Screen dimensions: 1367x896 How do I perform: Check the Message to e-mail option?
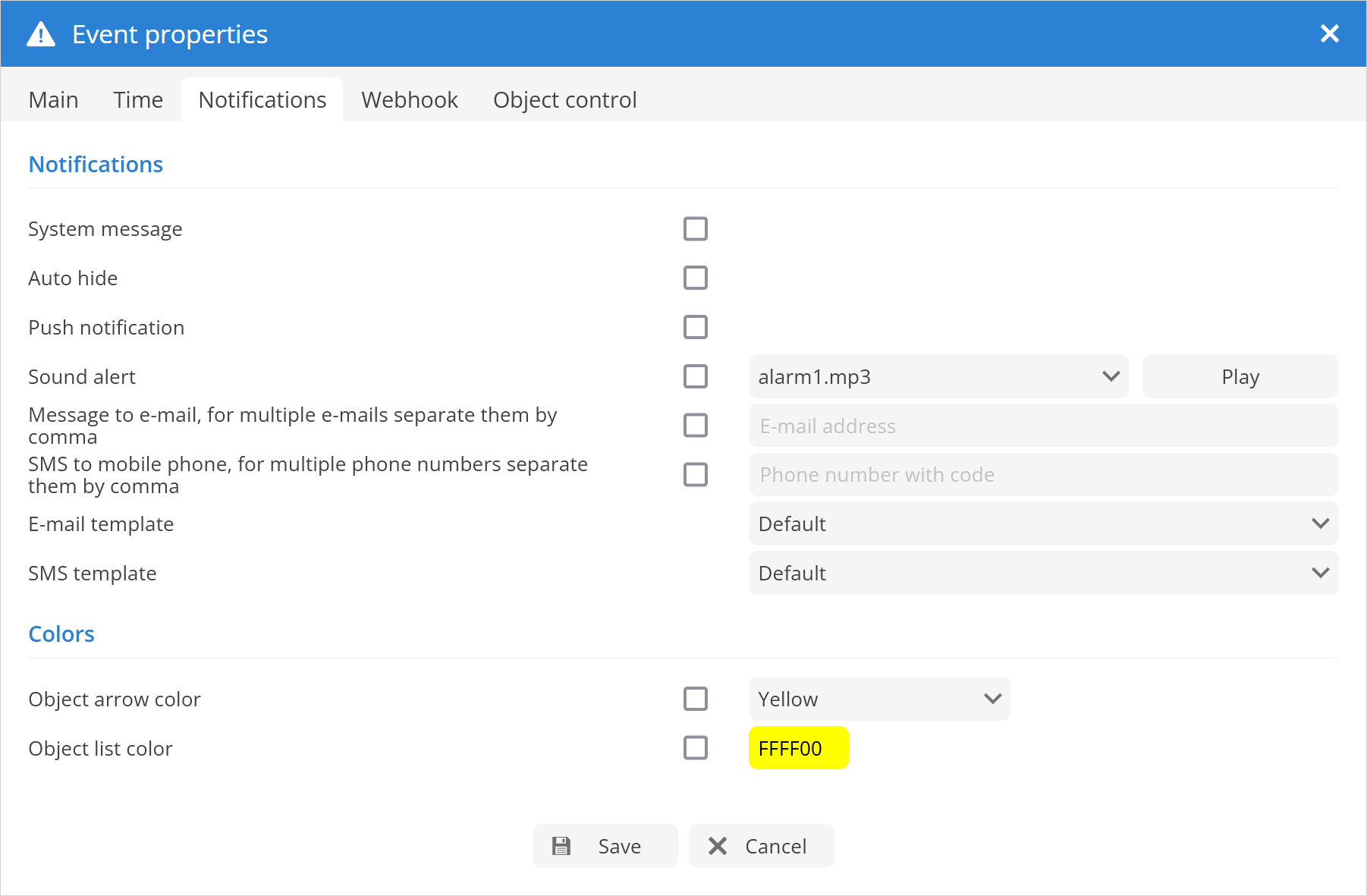[695, 426]
